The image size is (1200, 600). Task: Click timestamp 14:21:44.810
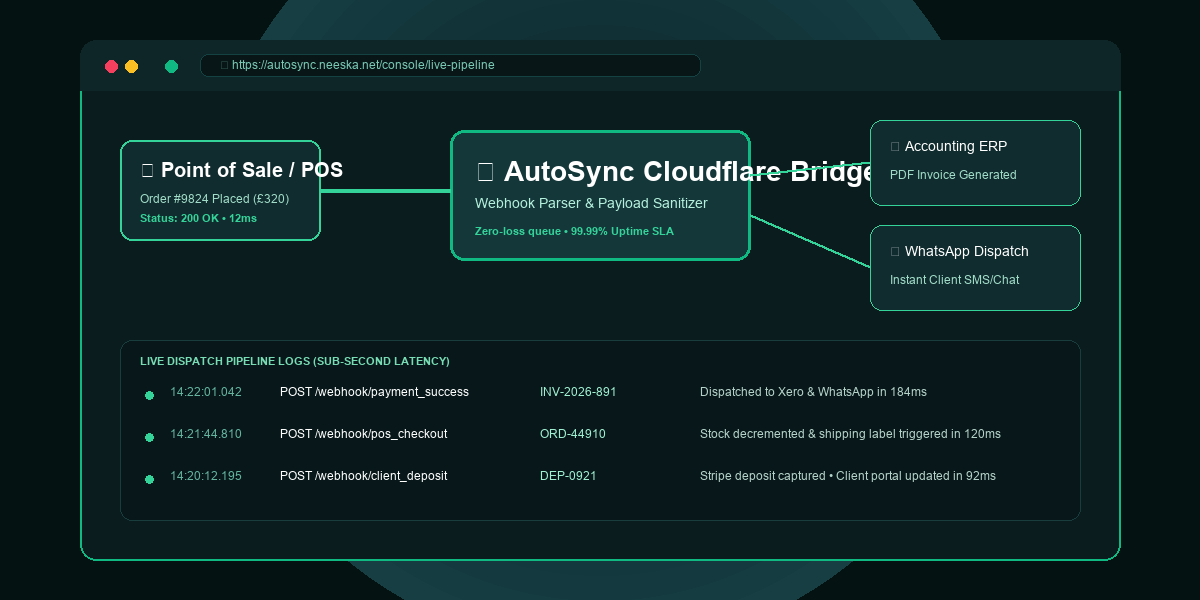pos(206,434)
